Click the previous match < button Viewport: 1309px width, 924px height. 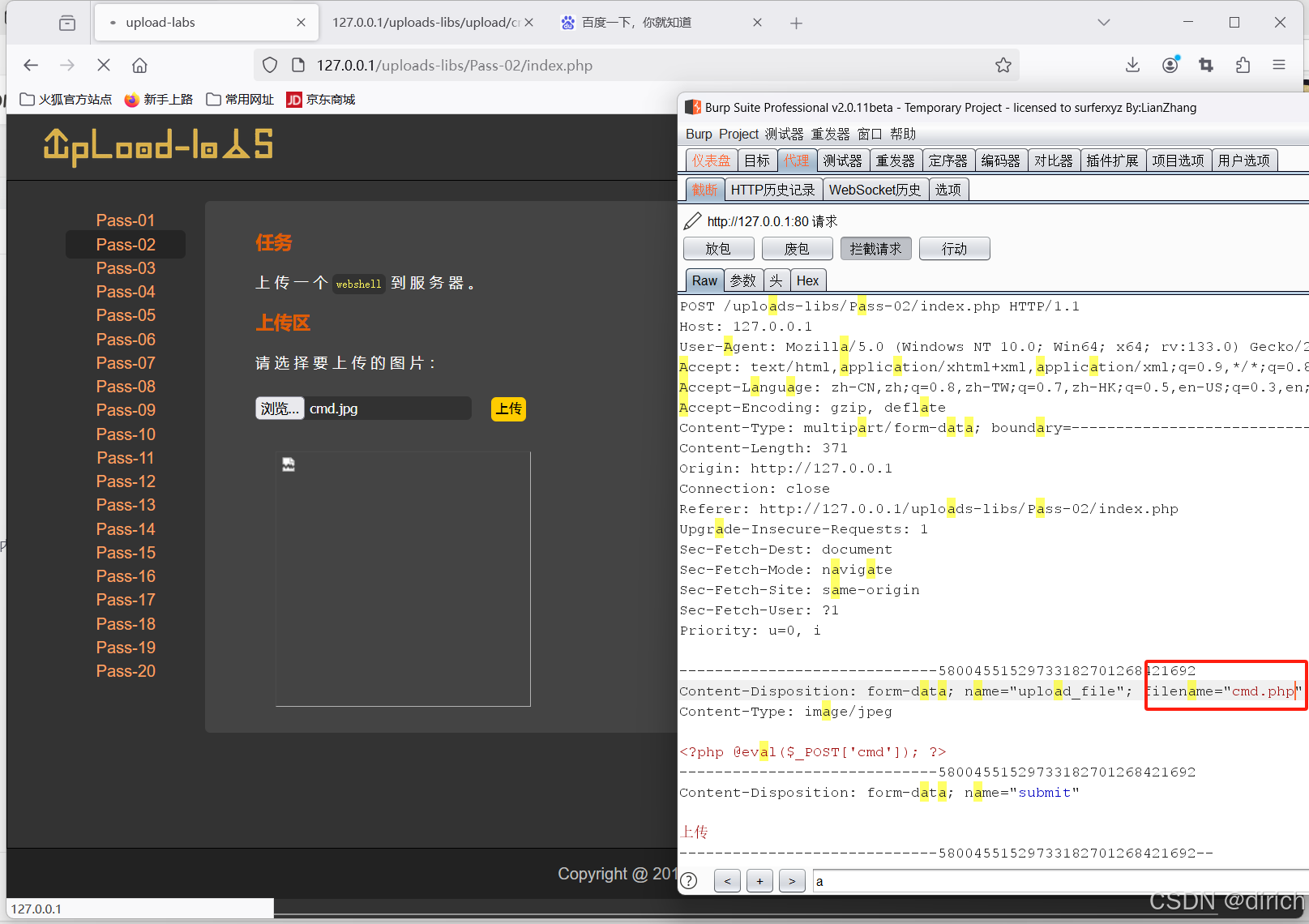[x=727, y=881]
